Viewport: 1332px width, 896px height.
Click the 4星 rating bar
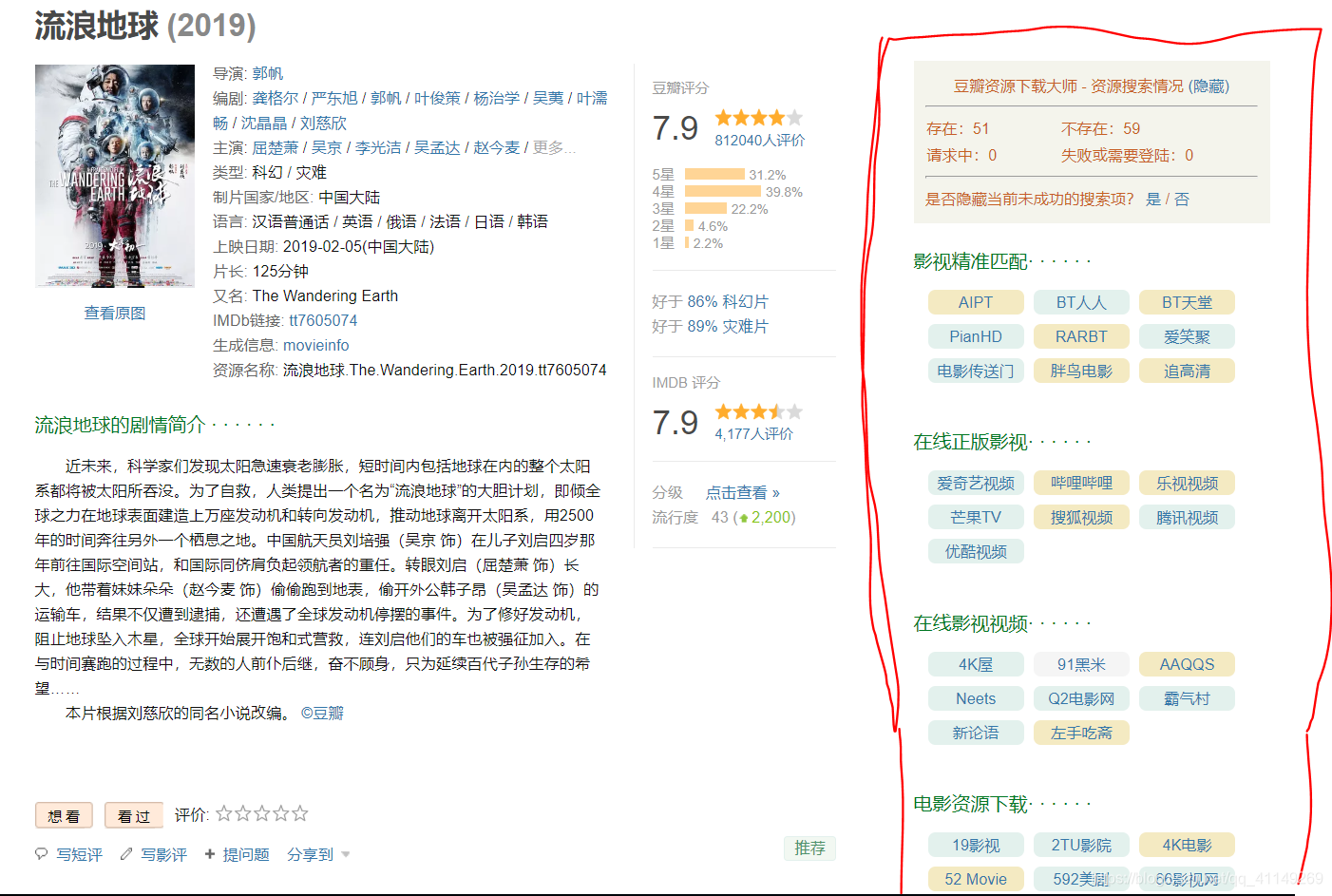tap(723, 192)
